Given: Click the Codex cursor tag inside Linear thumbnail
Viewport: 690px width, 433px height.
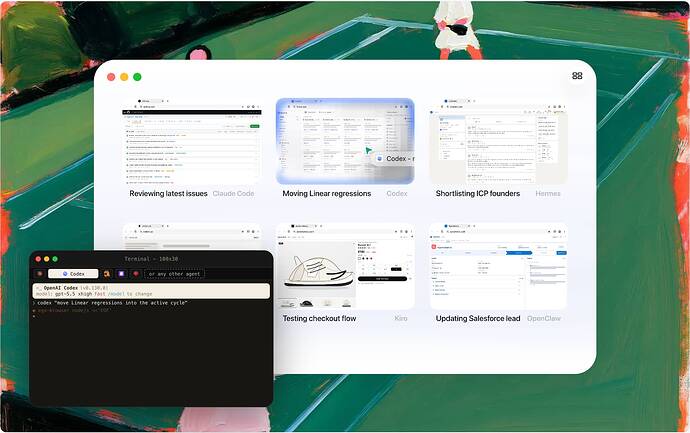Looking at the screenshot, I should click(x=394, y=158).
